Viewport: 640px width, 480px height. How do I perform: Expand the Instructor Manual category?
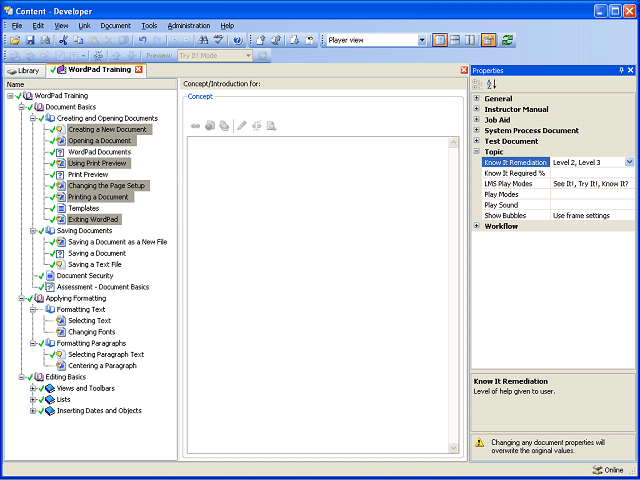coord(476,109)
